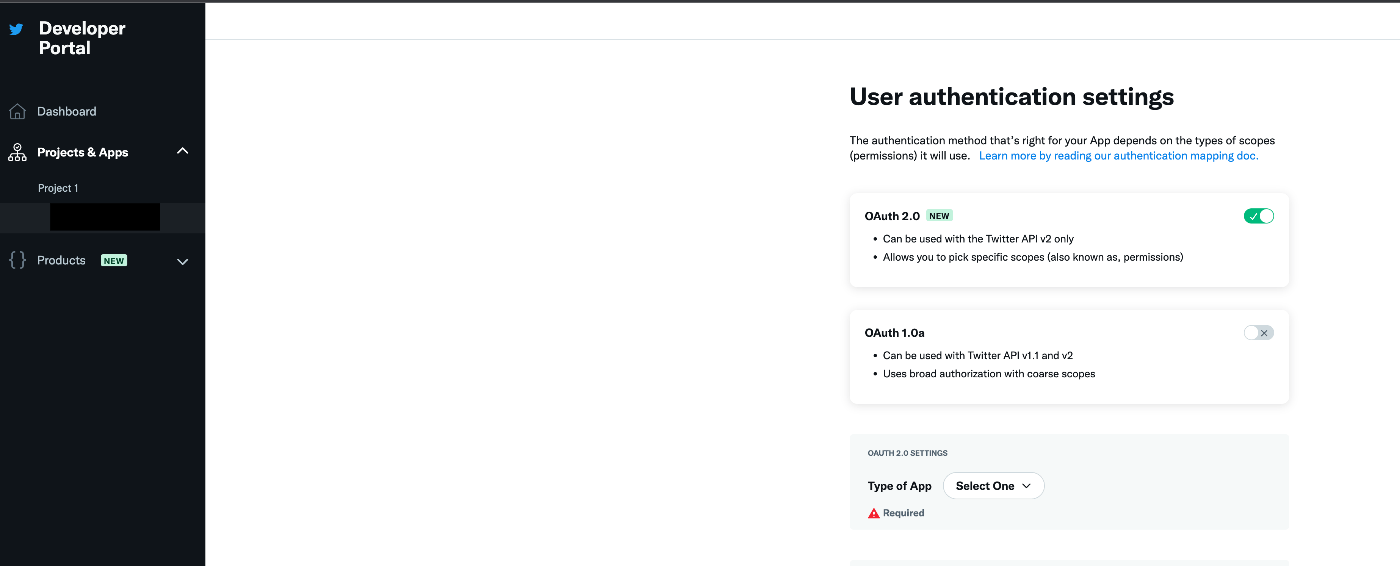Click the Required validation text
This screenshot has height=566, width=1400.
pyautogui.click(x=904, y=513)
